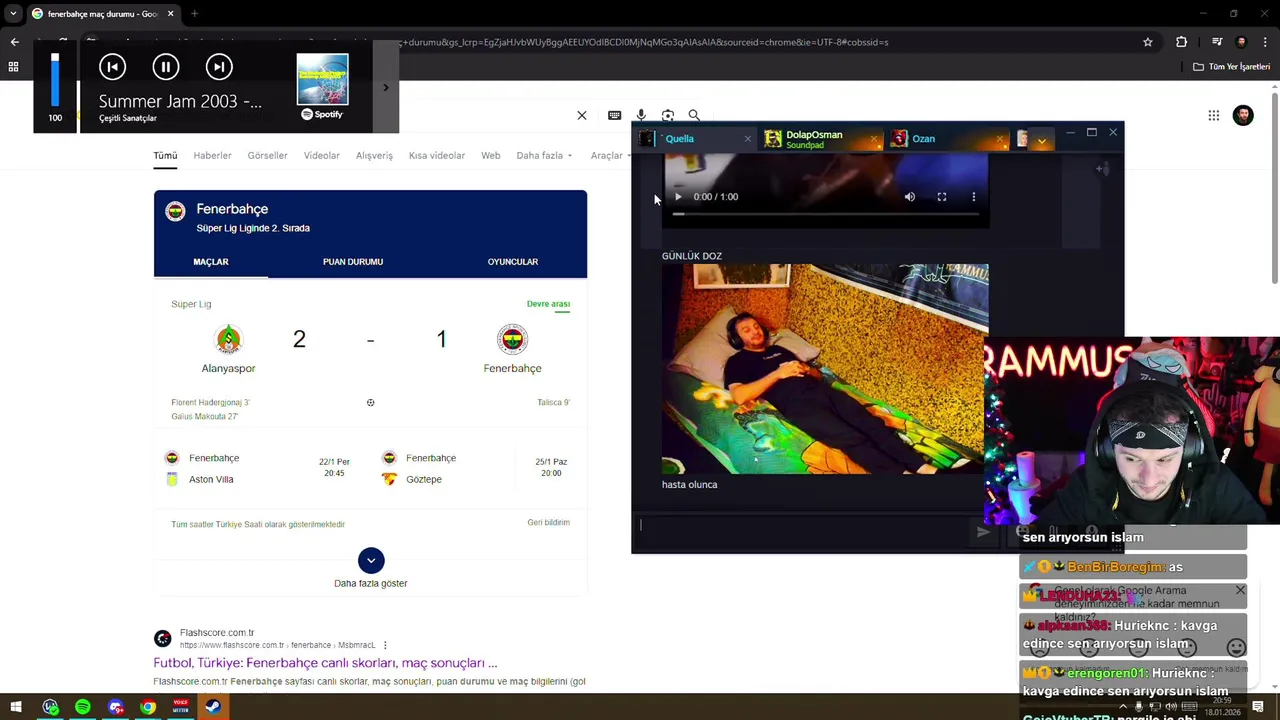Image resolution: width=1280 pixels, height=720 pixels.
Task: Open the Tüm Yer İşaretleri folder
Action: [1231, 67]
